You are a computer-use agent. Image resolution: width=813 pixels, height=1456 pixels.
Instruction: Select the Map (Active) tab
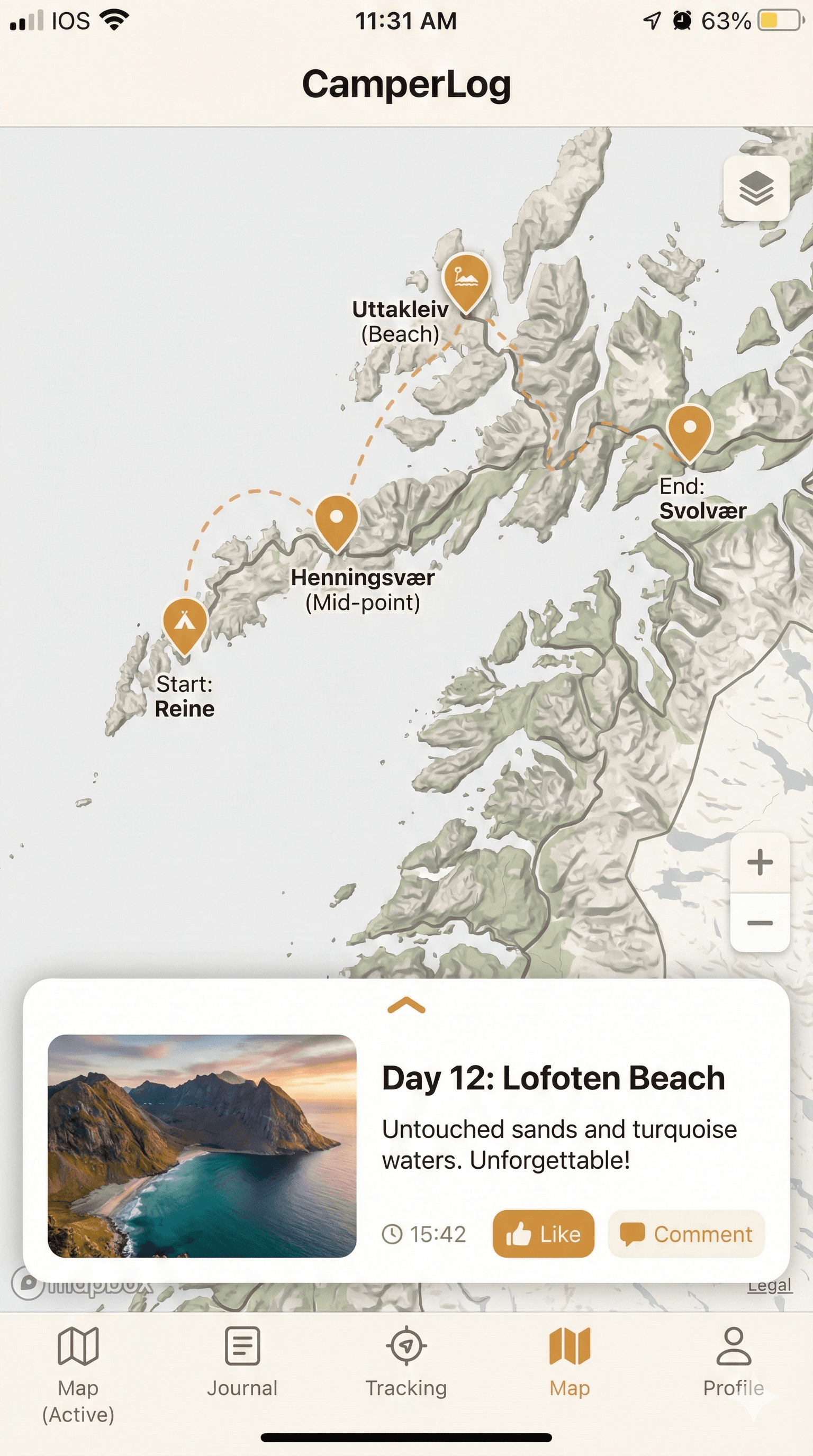coord(78,1375)
